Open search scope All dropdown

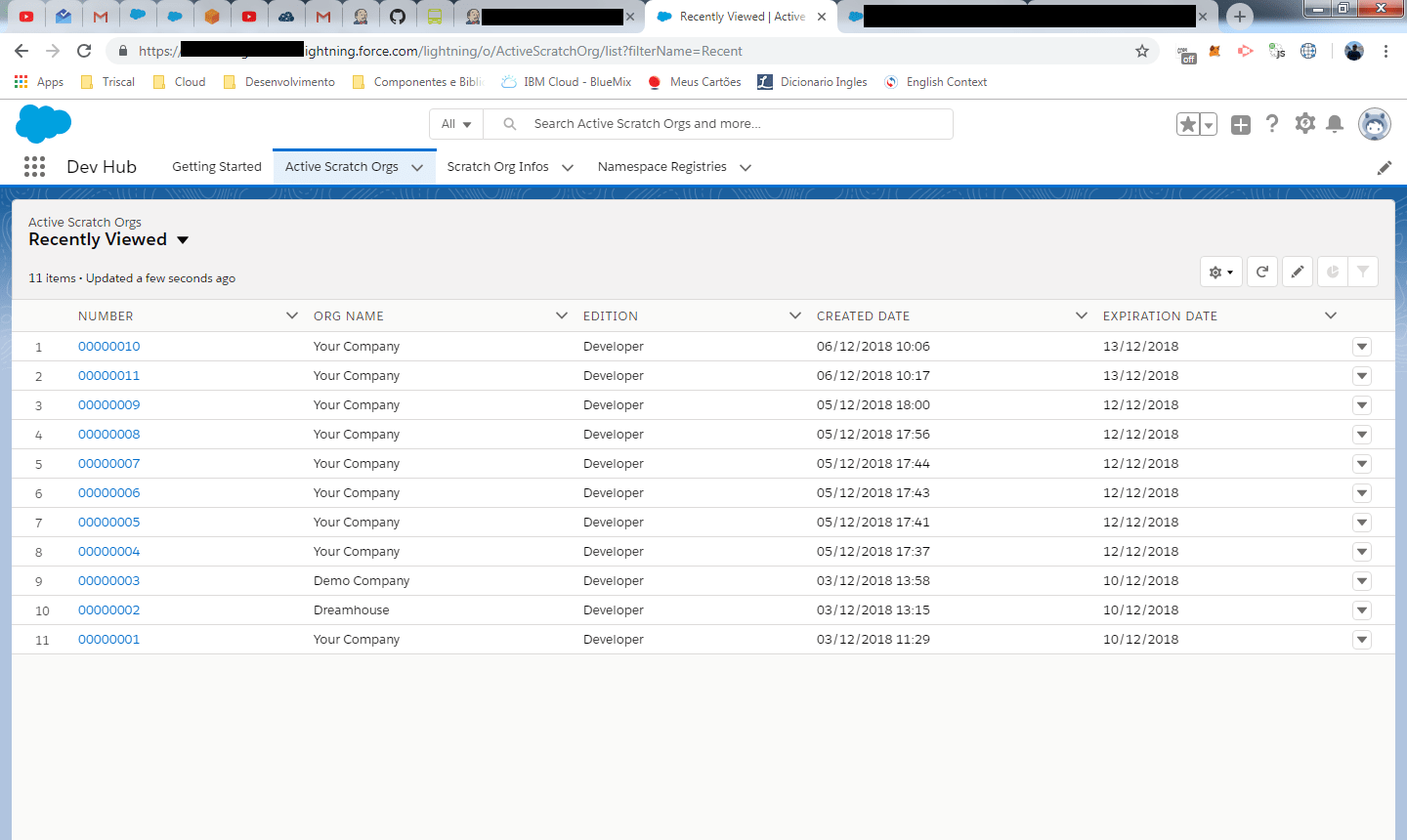(456, 124)
